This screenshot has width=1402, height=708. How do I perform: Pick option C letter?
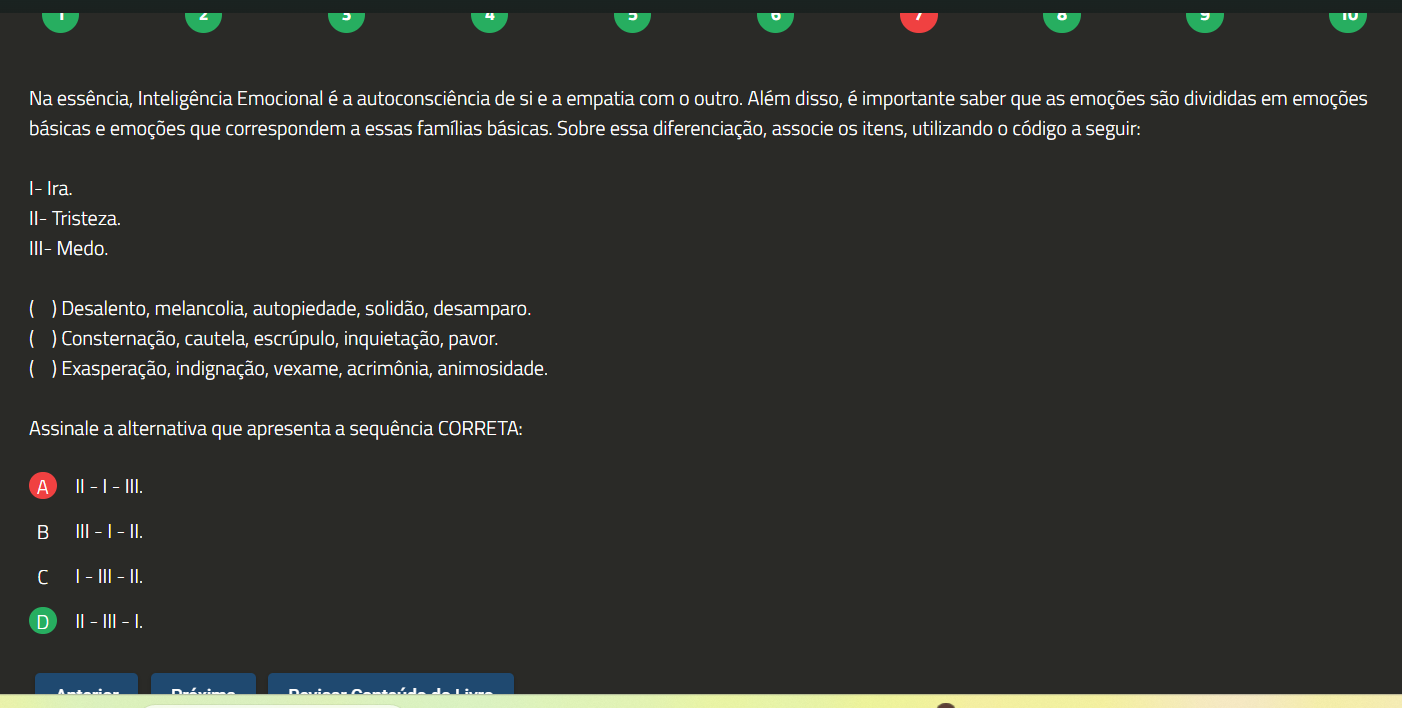pyautogui.click(x=42, y=577)
